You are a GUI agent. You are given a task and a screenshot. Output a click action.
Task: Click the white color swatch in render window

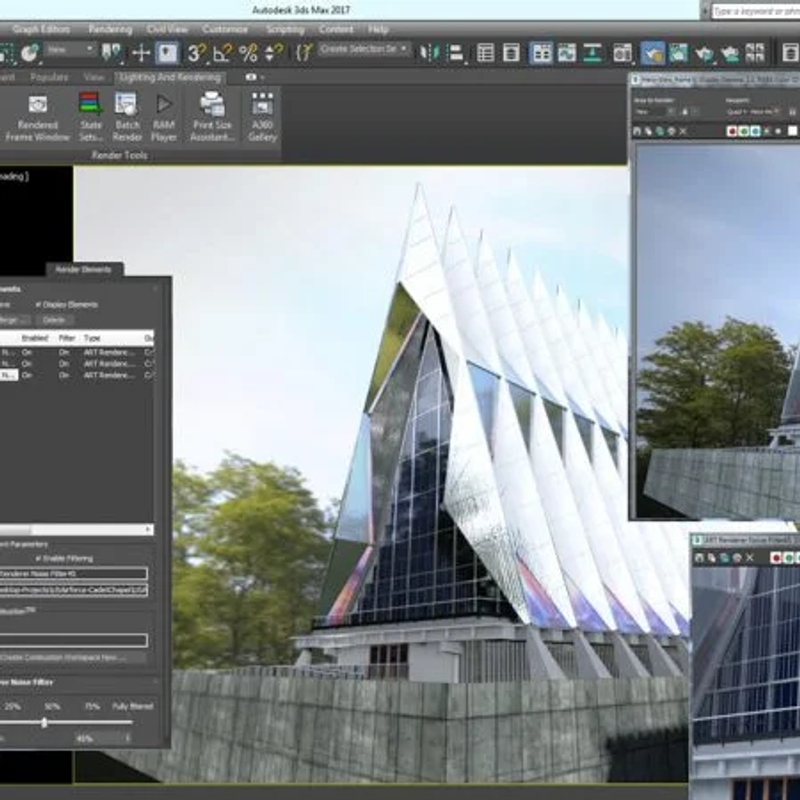coord(792,131)
